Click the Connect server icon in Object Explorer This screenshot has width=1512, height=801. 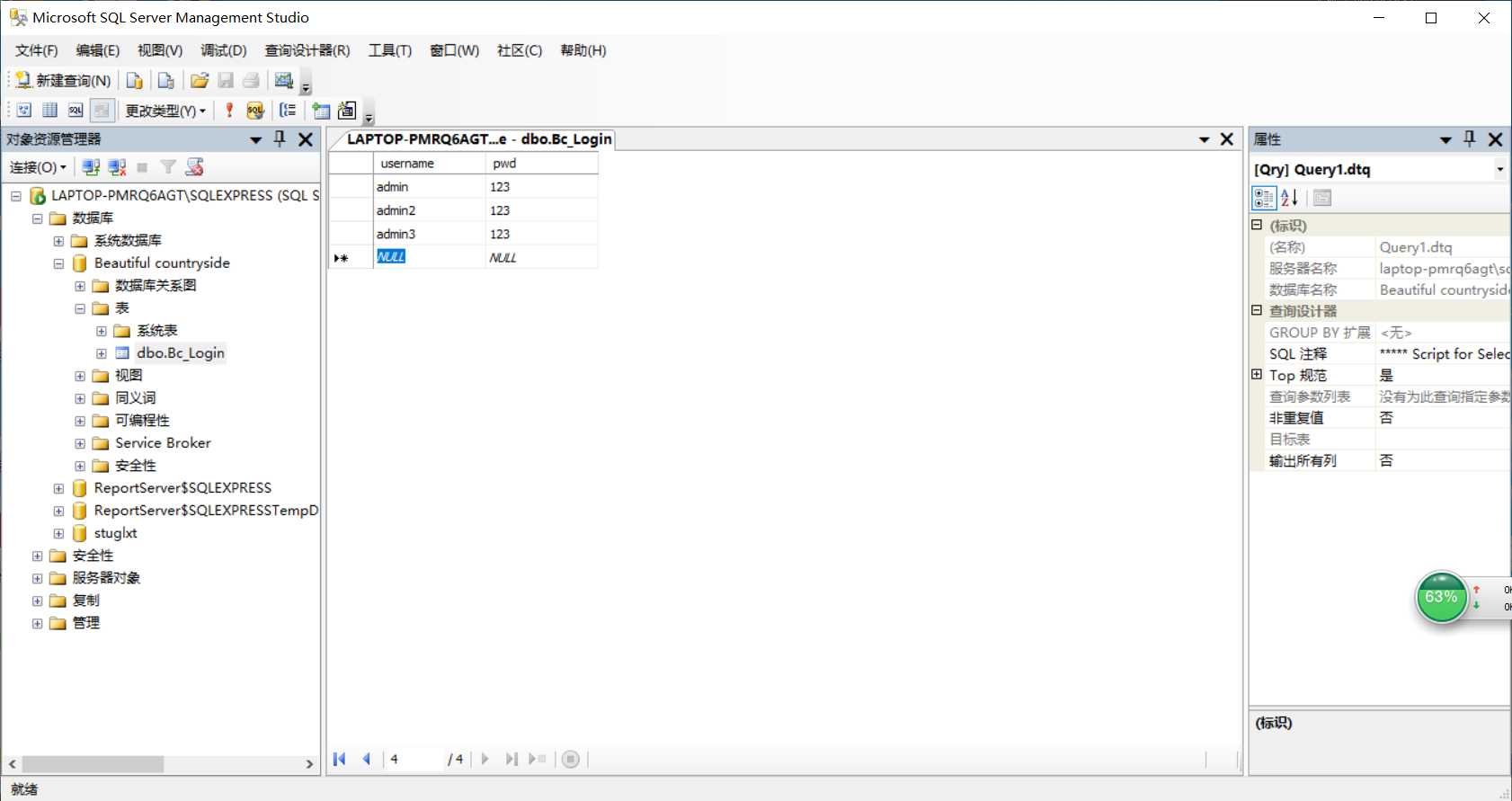(x=91, y=167)
